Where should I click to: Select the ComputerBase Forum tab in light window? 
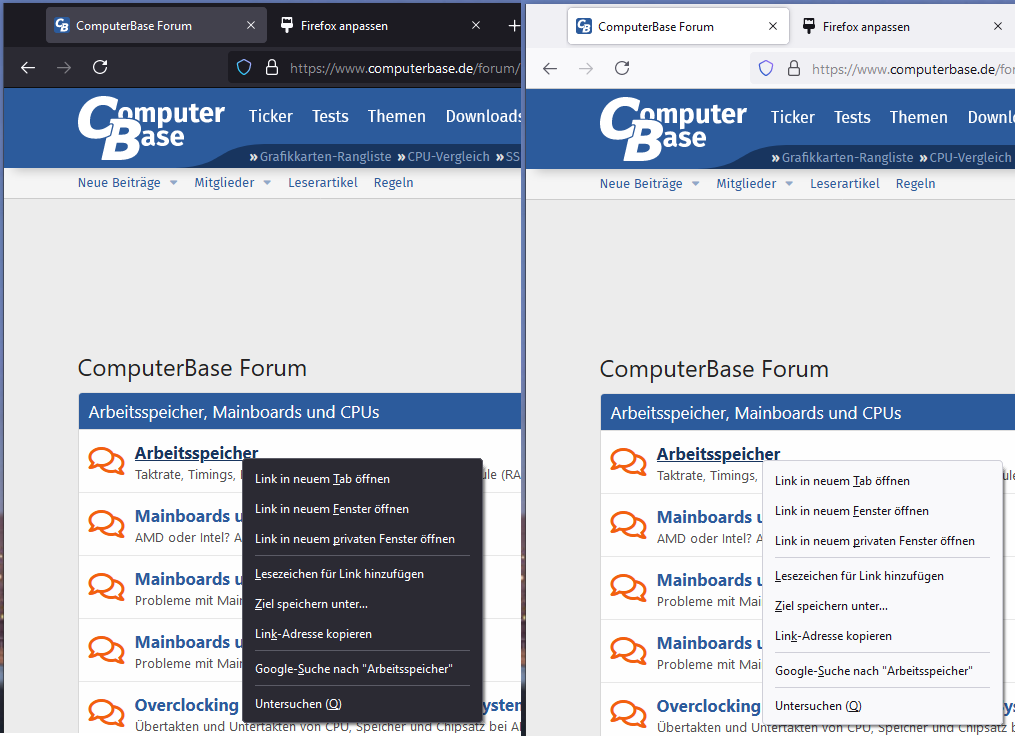(678, 27)
